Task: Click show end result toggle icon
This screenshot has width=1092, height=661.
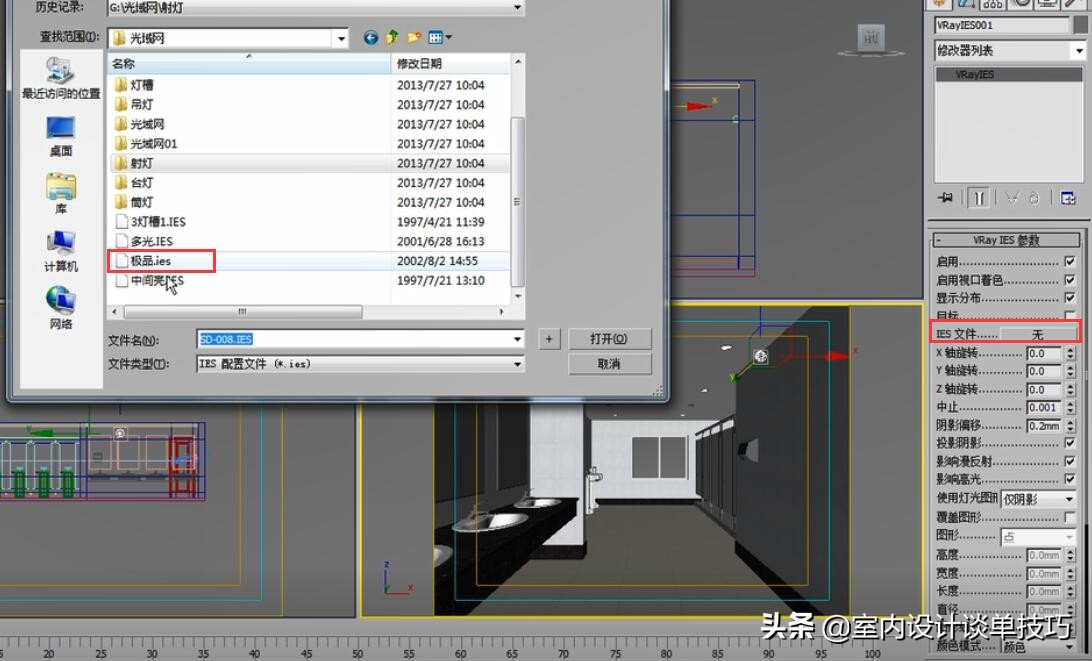Action: [x=978, y=198]
